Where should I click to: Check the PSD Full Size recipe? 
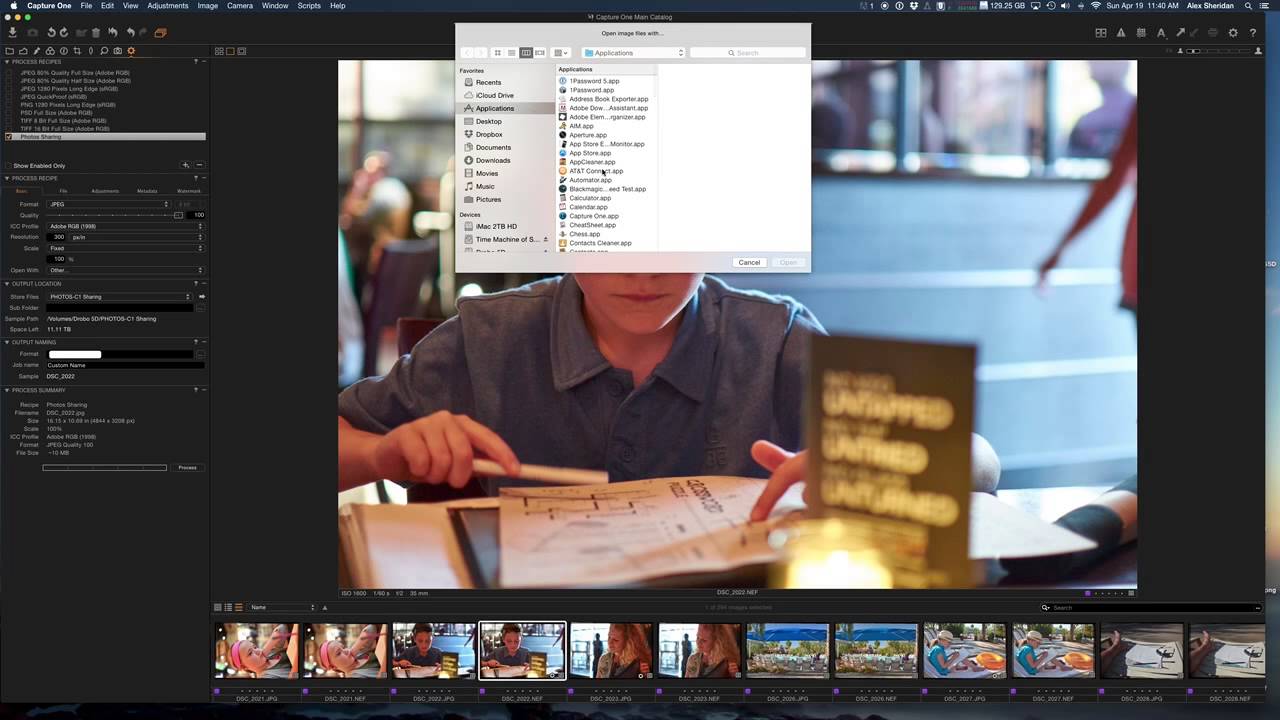coord(9,113)
